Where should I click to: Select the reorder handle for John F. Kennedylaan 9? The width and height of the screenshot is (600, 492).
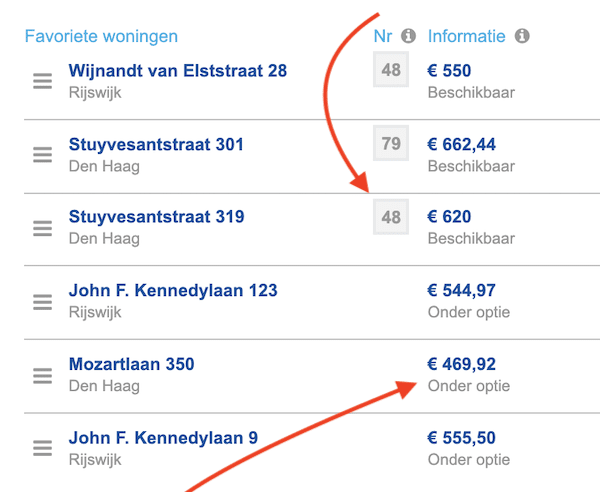pyautogui.click(x=42, y=448)
